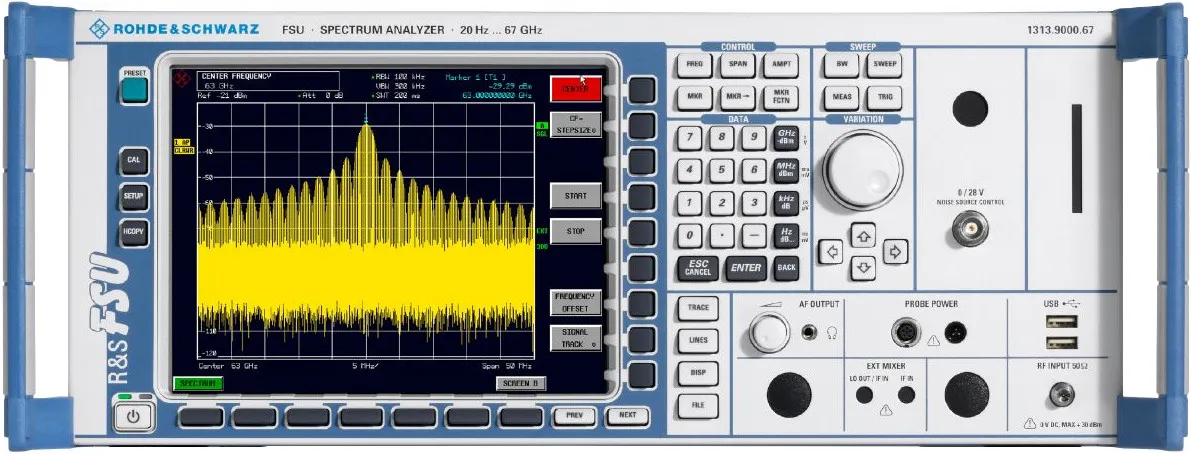Switch to the SPECTRUM hotkey tab

click(x=197, y=383)
